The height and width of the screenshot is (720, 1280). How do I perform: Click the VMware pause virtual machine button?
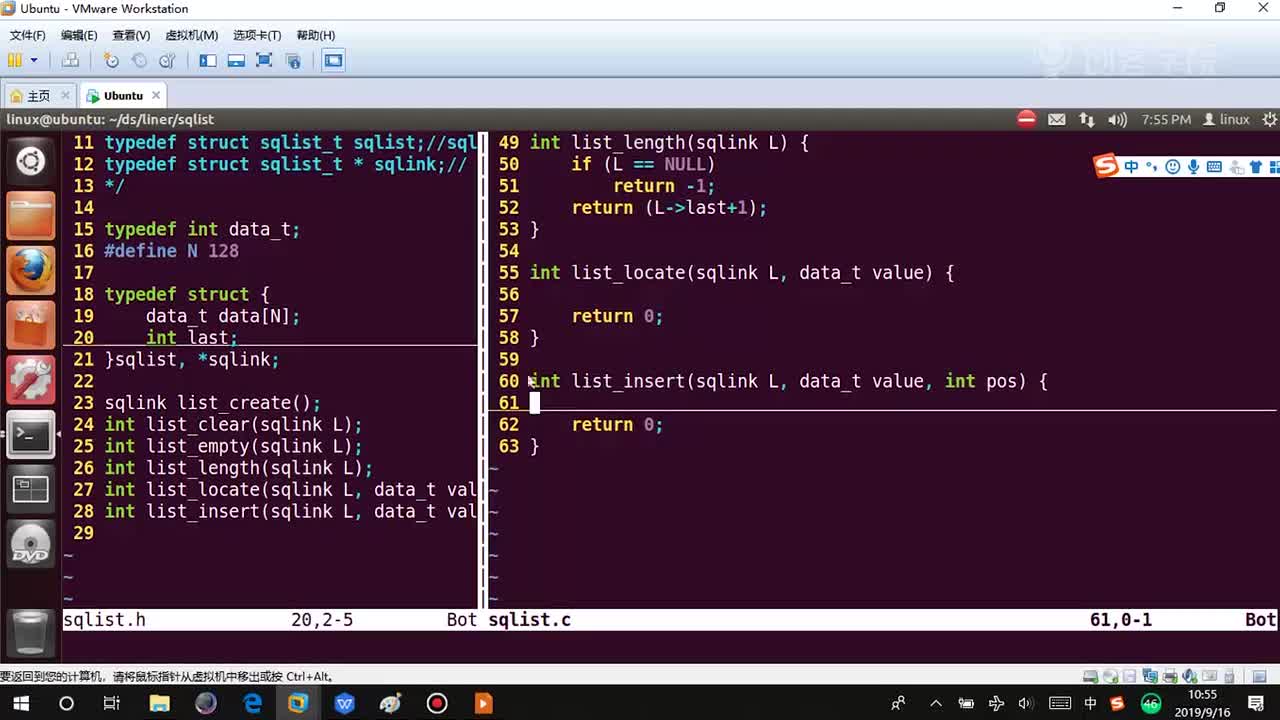[15, 60]
